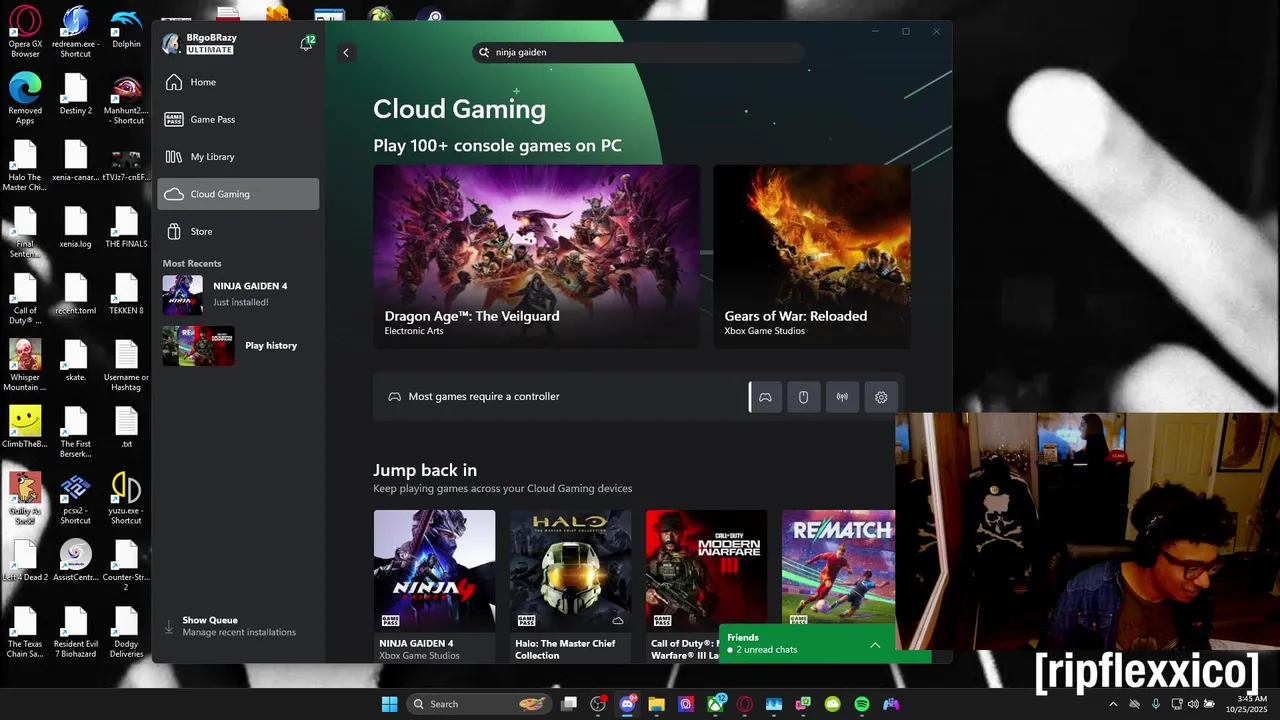
Task: Open the notifications bell with 12 badge
Action: click(x=307, y=44)
